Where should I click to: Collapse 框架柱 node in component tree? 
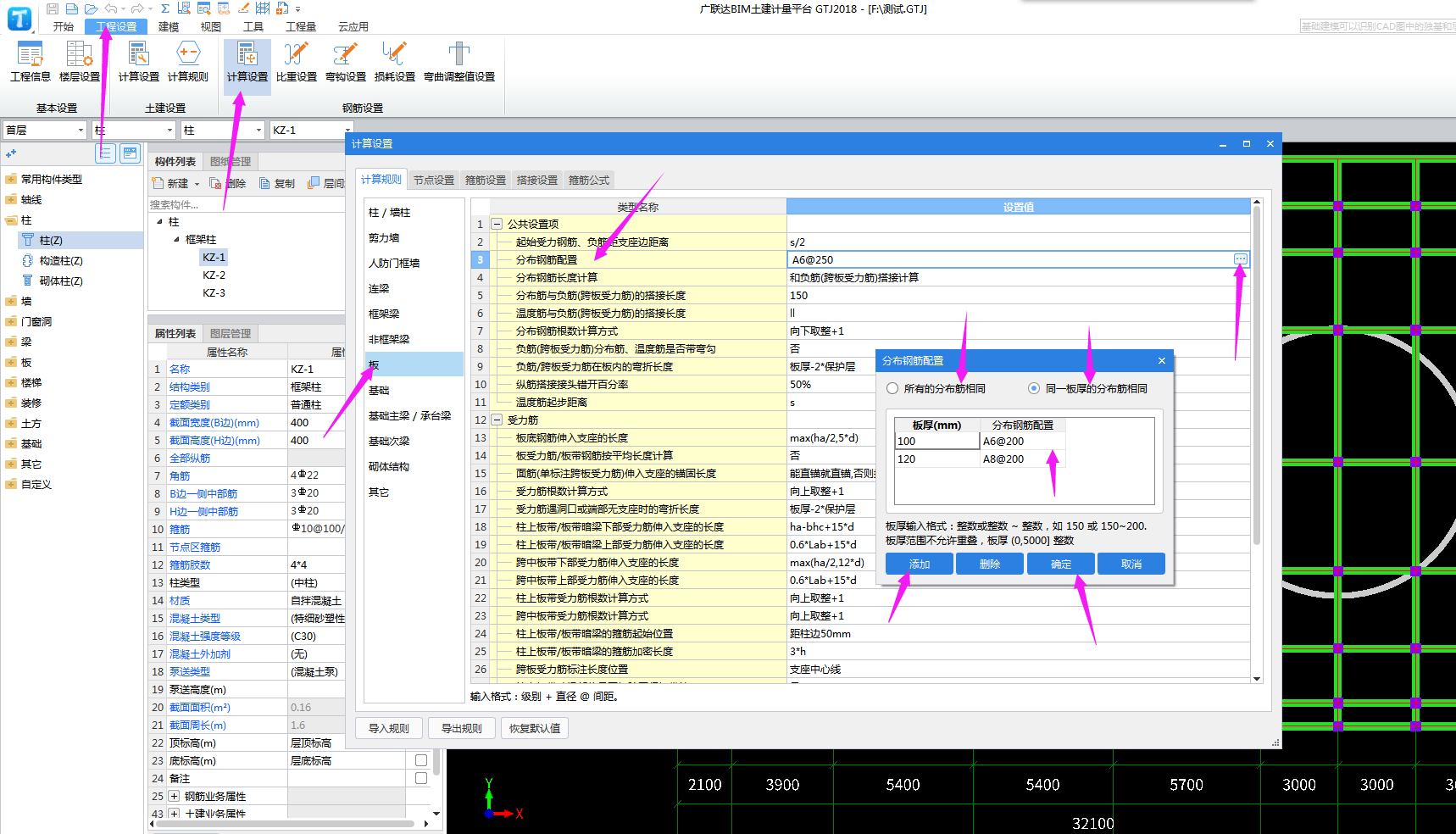[177, 239]
